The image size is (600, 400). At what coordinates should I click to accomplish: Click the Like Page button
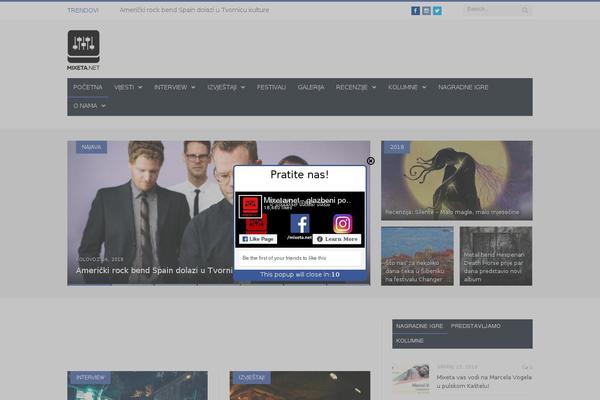(x=258, y=239)
